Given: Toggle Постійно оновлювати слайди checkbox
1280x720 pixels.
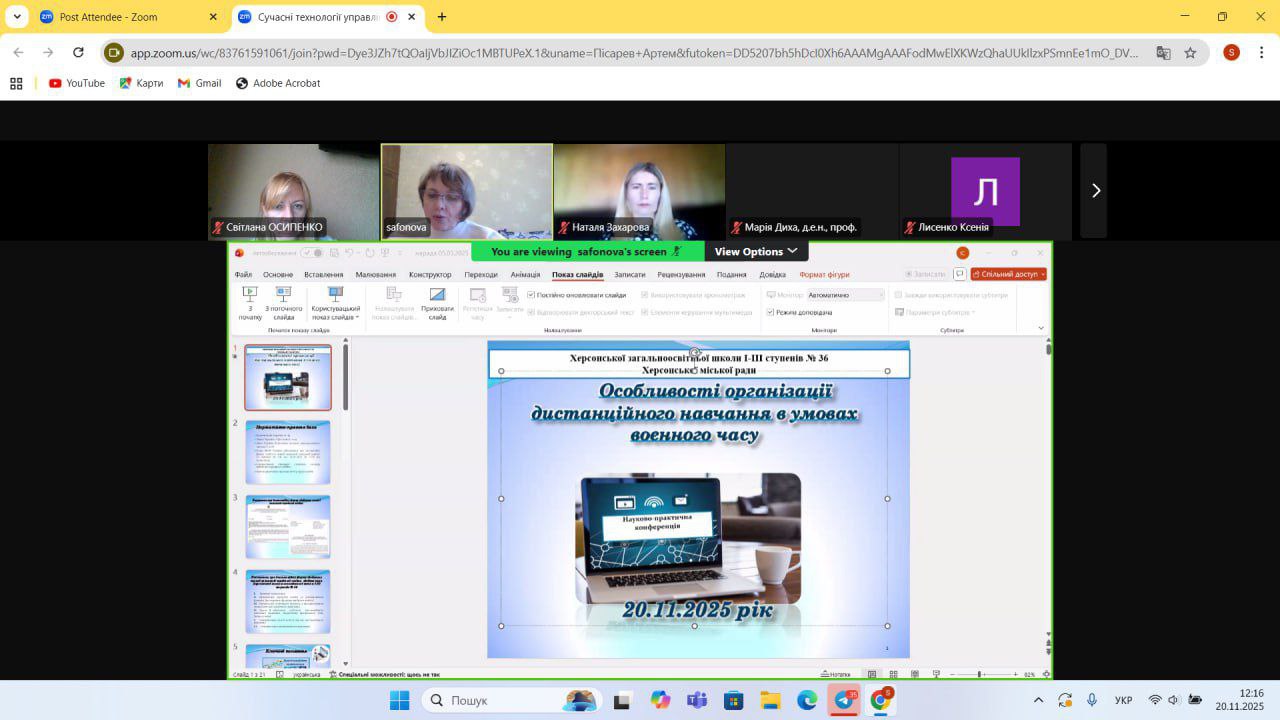Looking at the screenshot, I should [531, 295].
